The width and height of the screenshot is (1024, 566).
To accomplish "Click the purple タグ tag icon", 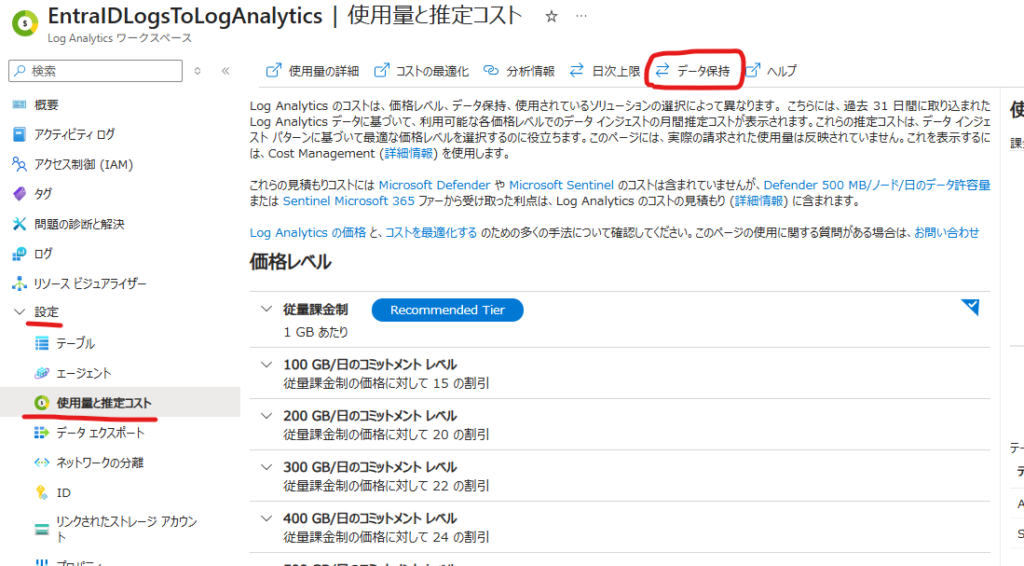I will click(x=19, y=194).
